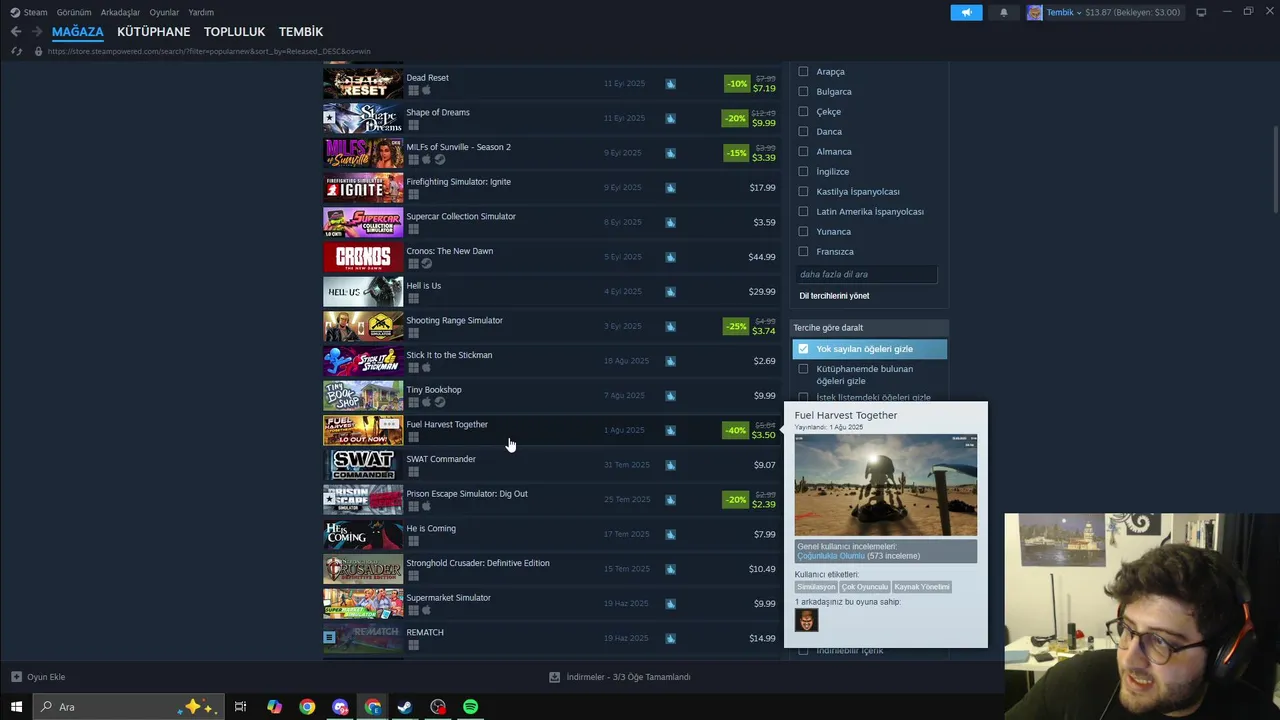The image size is (1280, 720).
Task: Check the Kastilya İspanyolcası box
Action: (803, 192)
